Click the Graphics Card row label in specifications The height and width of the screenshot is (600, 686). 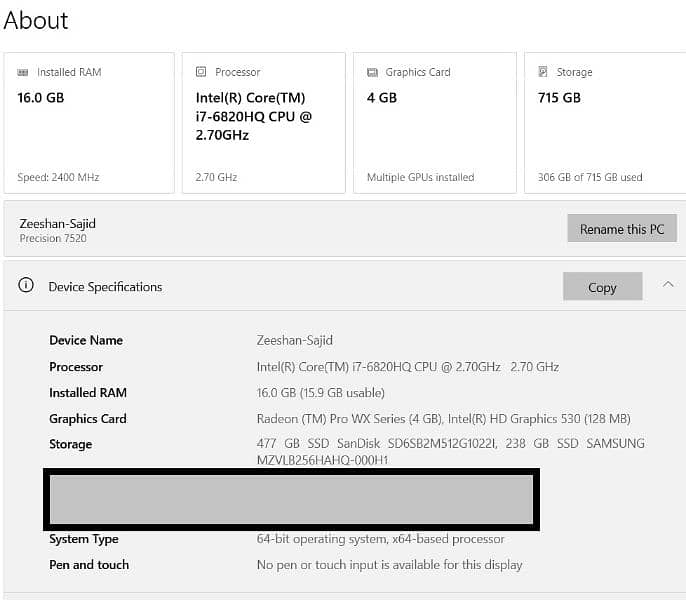[88, 419]
